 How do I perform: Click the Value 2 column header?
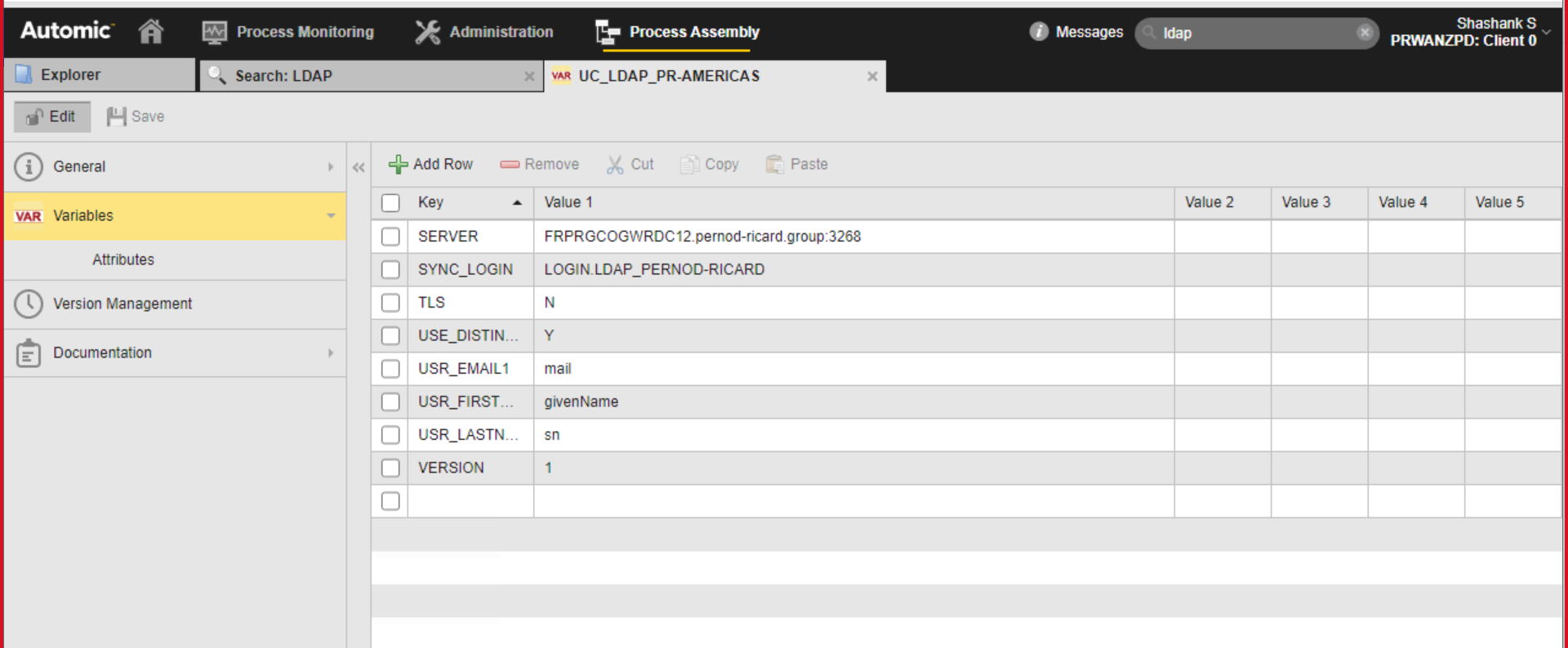click(x=1223, y=202)
